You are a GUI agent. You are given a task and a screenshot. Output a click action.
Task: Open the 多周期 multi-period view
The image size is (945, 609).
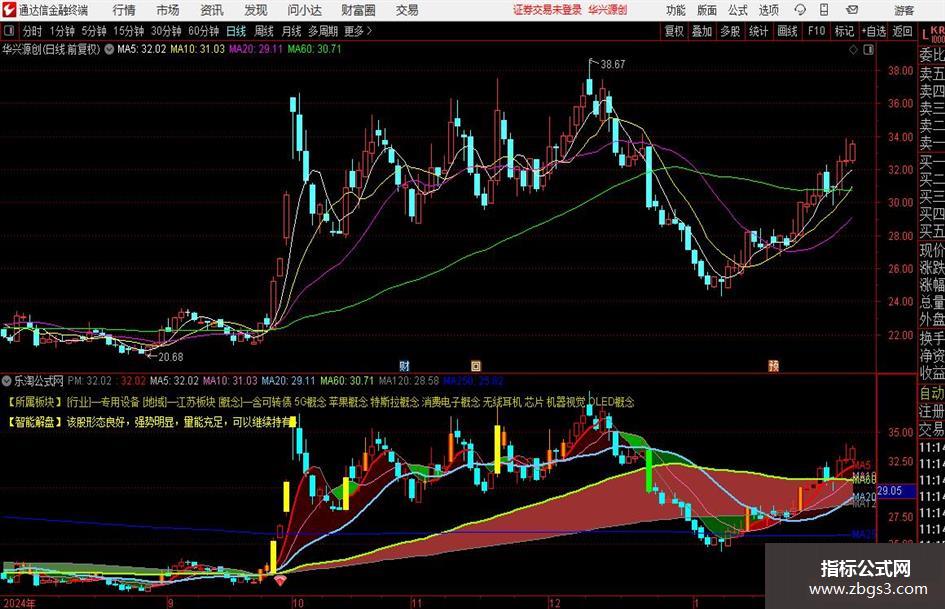[323, 31]
